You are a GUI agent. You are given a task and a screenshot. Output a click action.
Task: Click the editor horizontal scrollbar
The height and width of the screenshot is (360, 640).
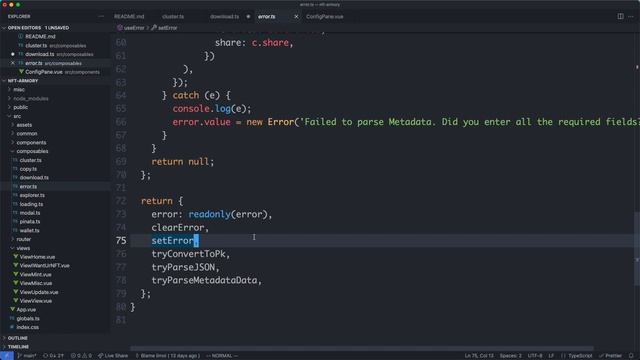coord(362,349)
